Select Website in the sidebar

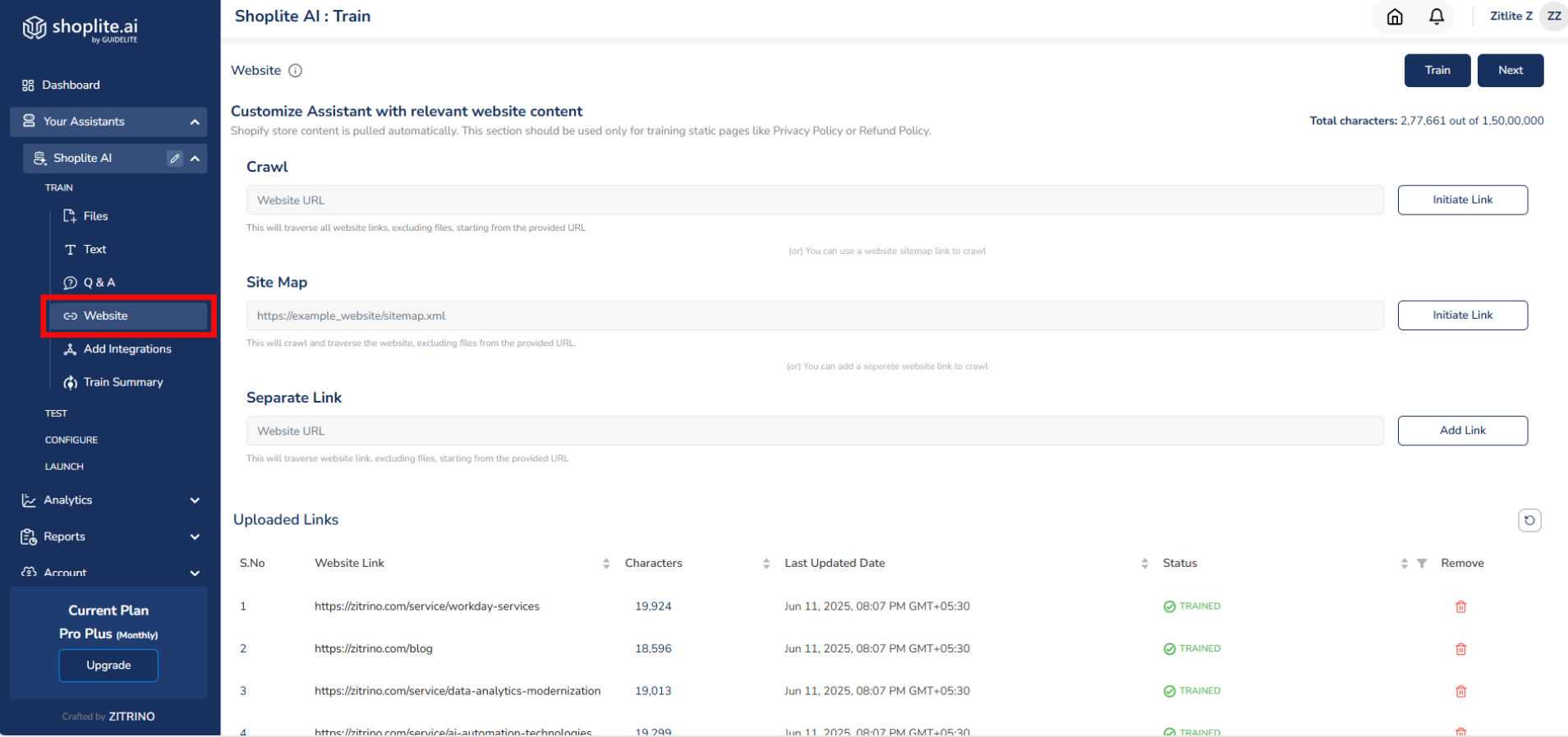click(128, 316)
